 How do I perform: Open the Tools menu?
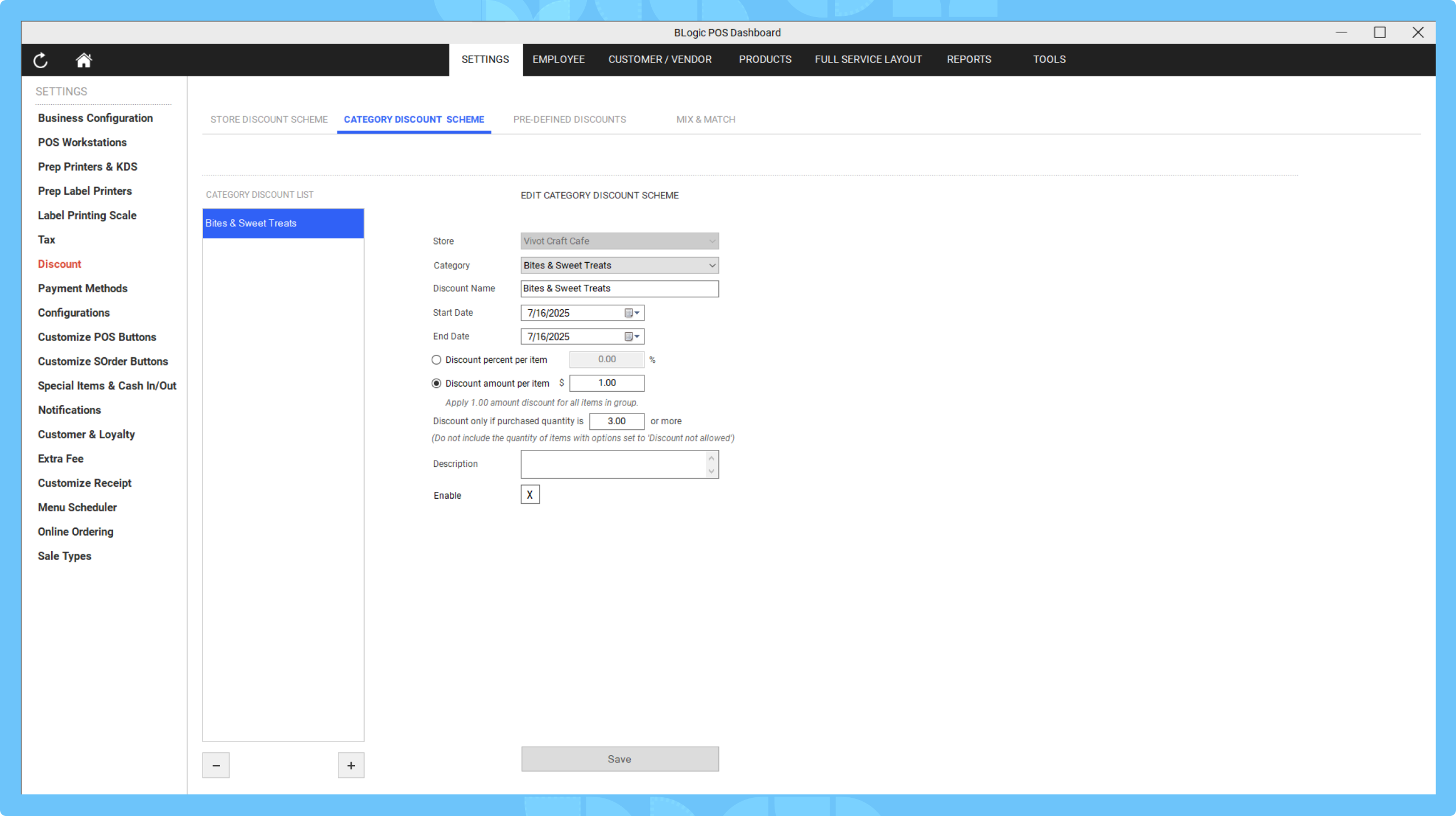(1049, 59)
